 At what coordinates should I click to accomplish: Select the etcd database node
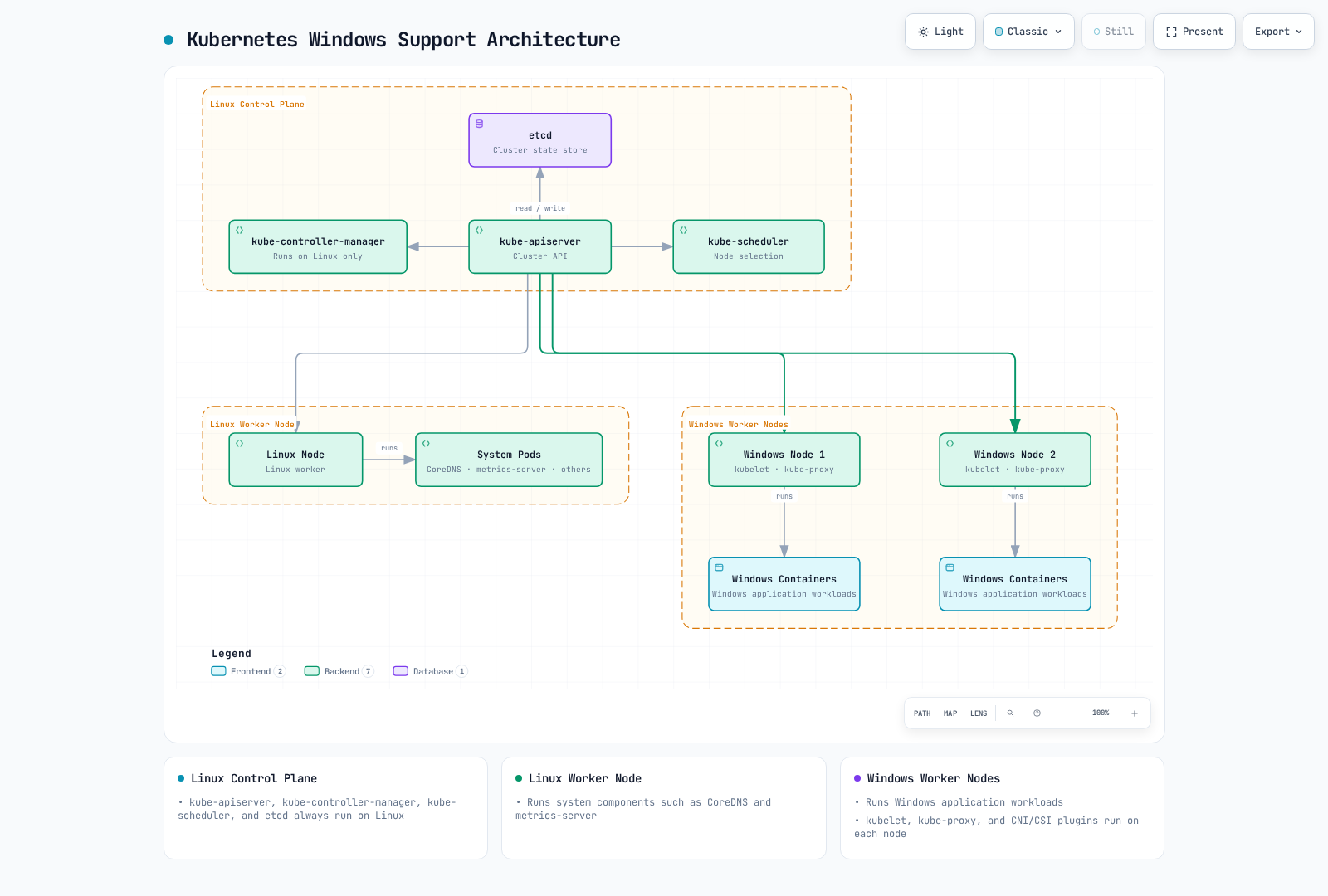[x=540, y=140]
